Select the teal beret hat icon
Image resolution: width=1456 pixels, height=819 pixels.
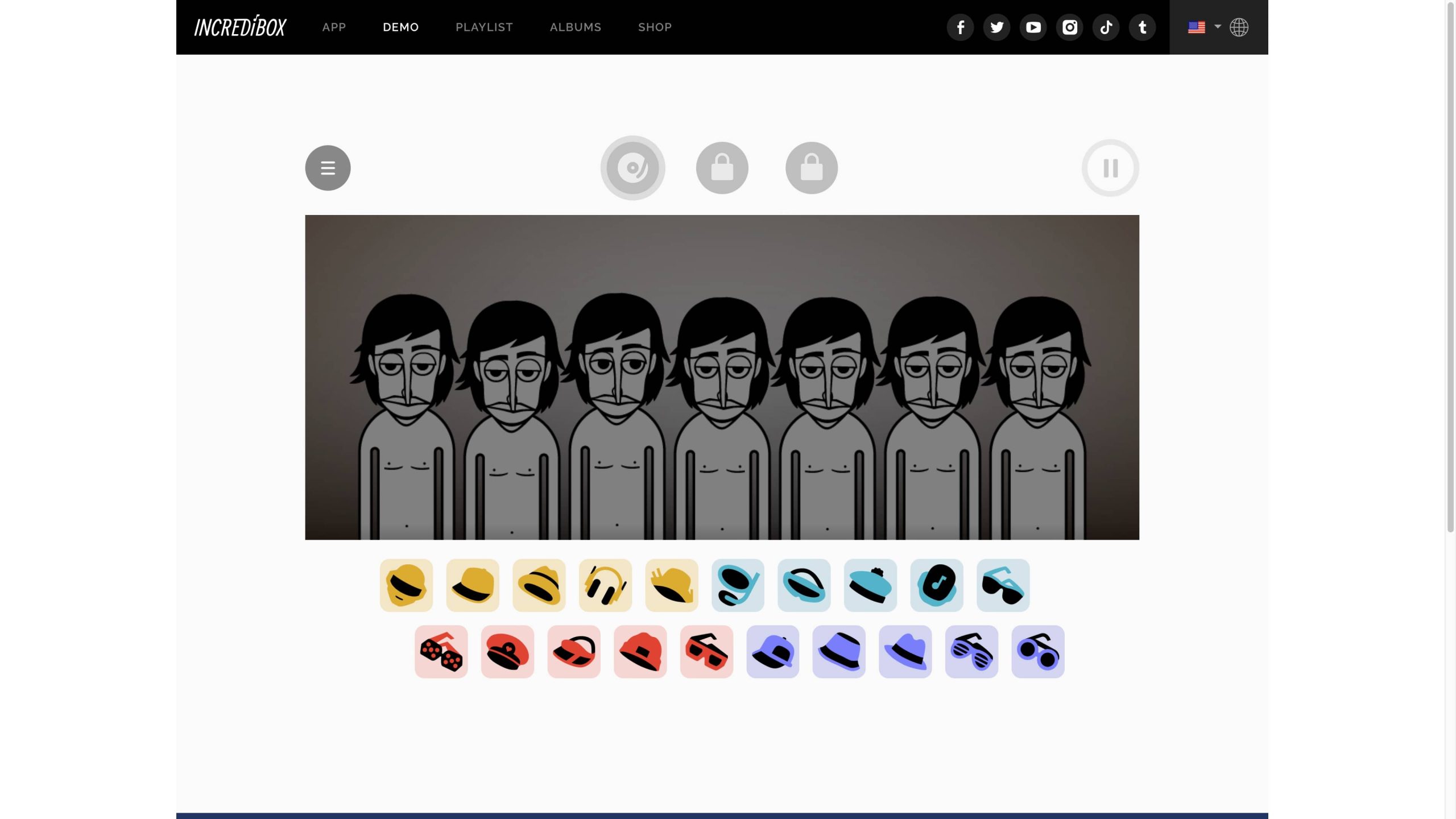tap(870, 585)
